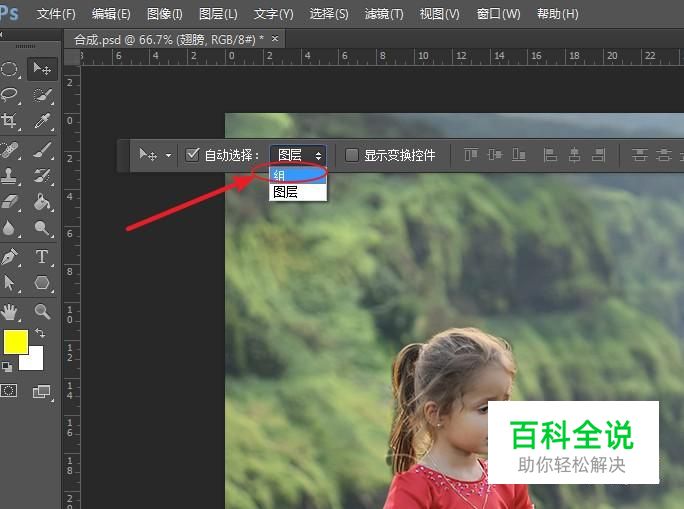Select the Paint Bucket tool
The image size is (684, 509).
click(42, 202)
